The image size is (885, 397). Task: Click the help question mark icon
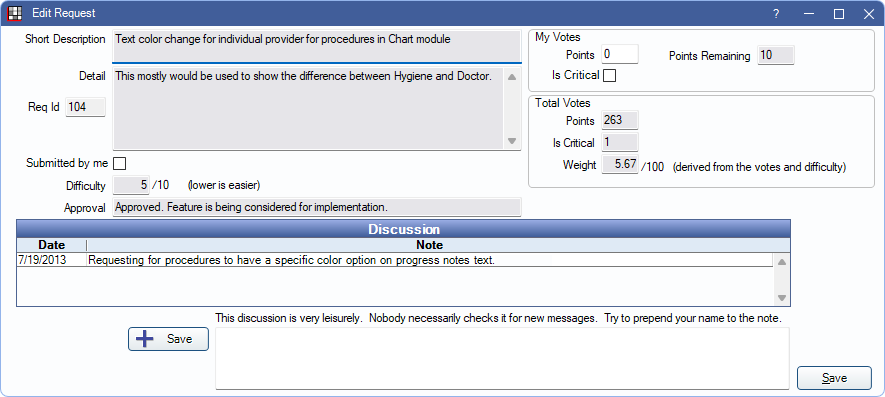click(777, 14)
